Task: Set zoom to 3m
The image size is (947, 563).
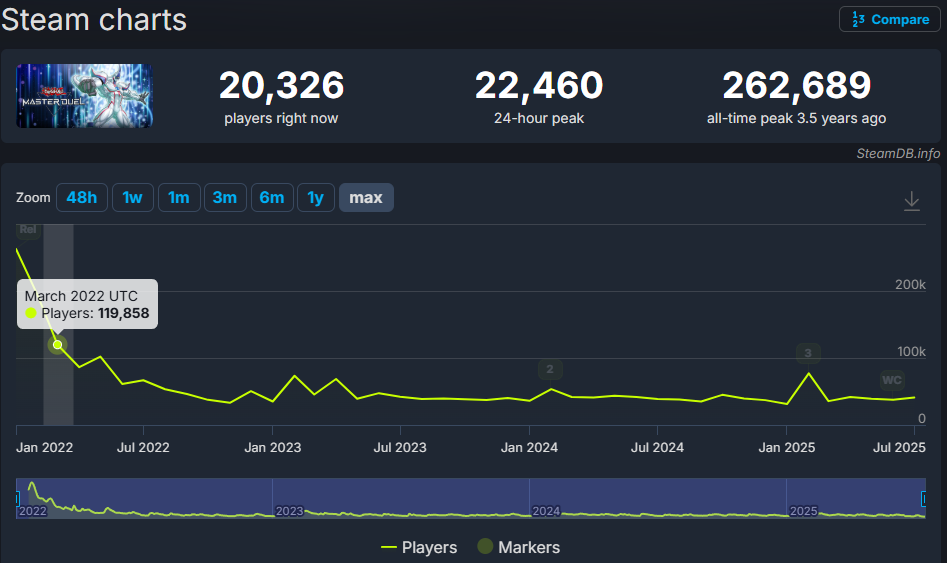Action: tap(225, 198)
